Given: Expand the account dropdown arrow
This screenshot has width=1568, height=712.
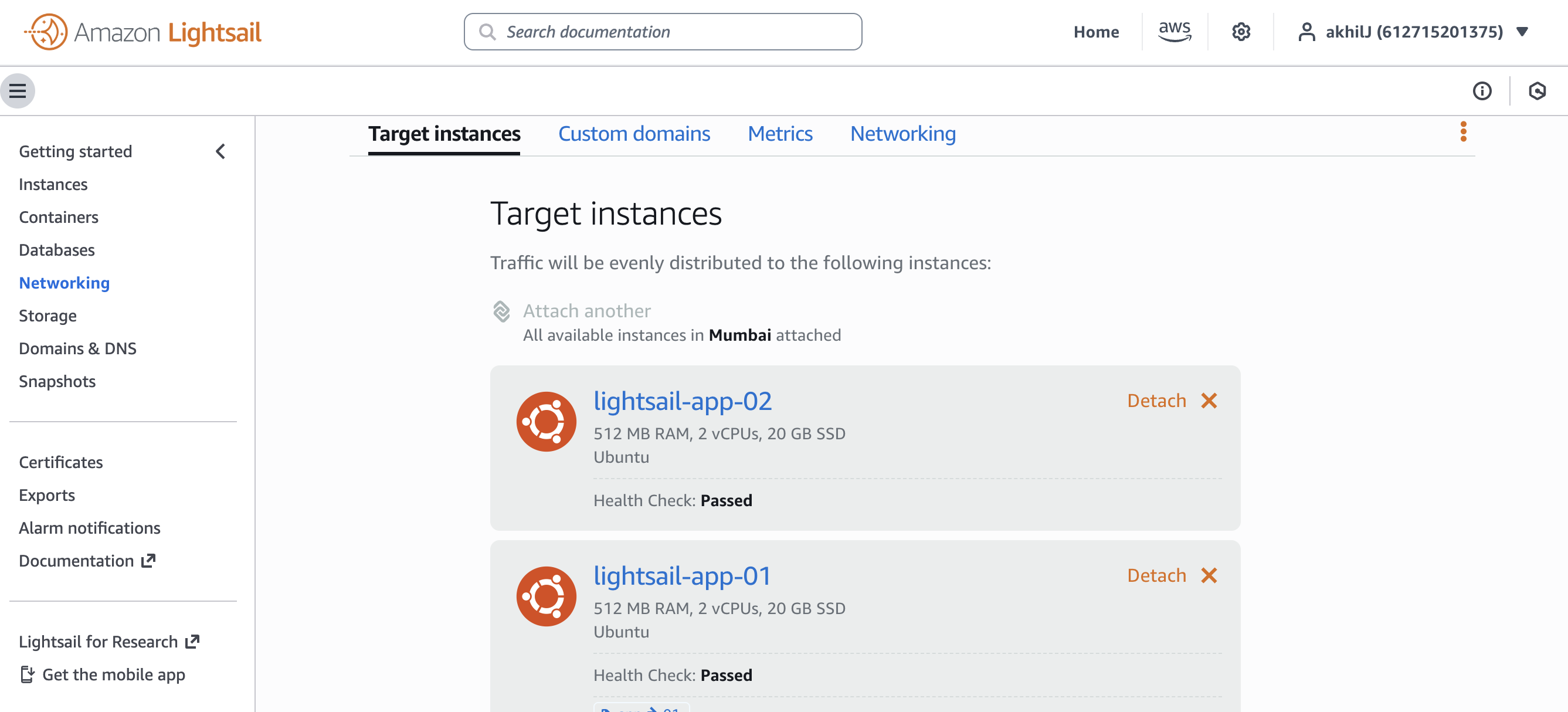Looking at the screenshot, I should tap(1522, 32).
